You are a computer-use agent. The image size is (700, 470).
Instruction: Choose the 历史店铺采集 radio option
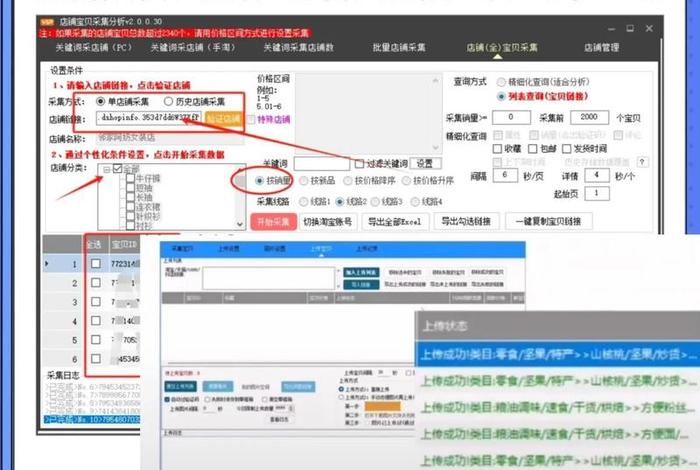coord(168,101)
